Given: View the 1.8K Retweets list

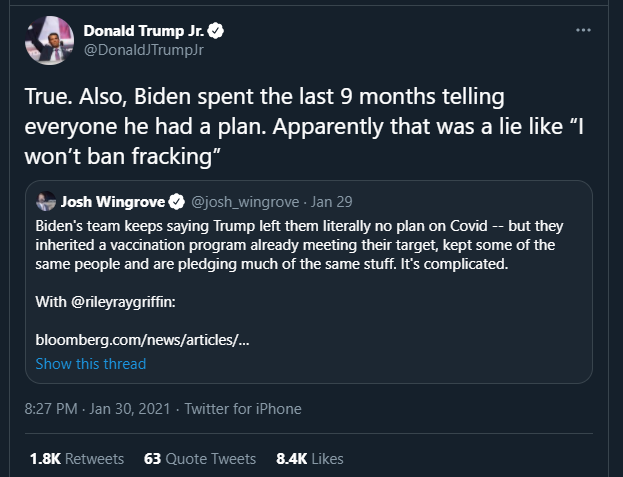Looking at the screenshot, I should coord(77,459).
